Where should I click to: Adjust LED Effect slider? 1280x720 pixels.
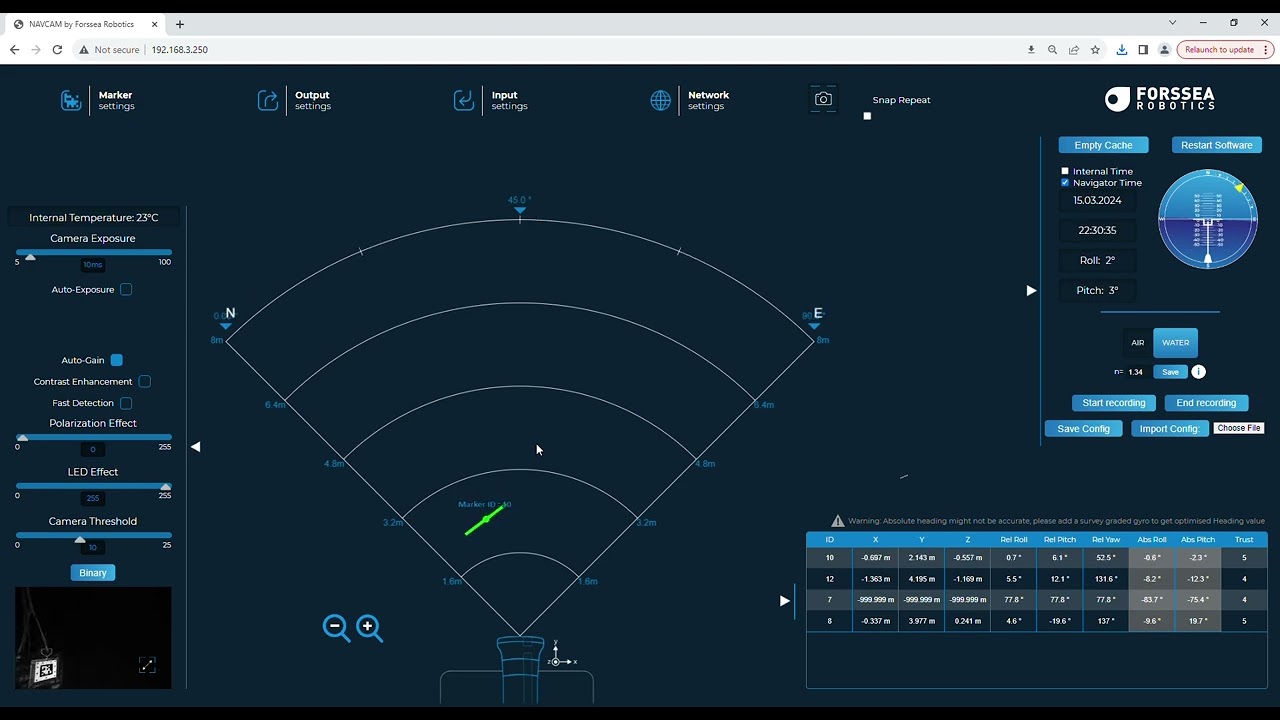pyautogui.click(x=93, y=487)
